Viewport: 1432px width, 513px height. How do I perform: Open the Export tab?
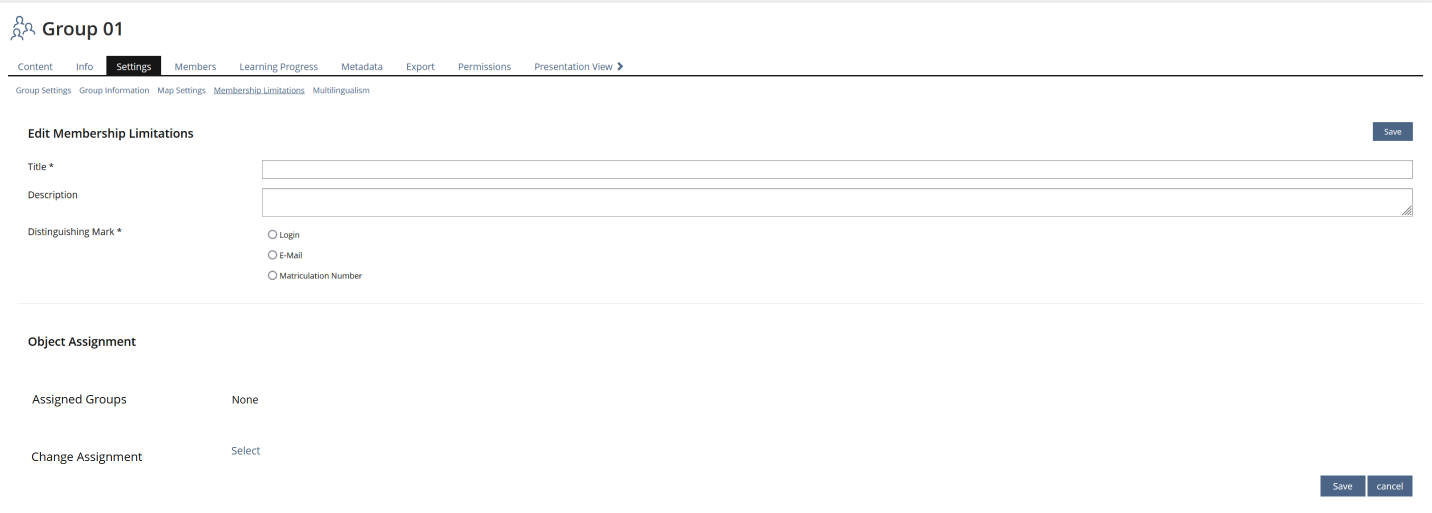click(420, 67)
